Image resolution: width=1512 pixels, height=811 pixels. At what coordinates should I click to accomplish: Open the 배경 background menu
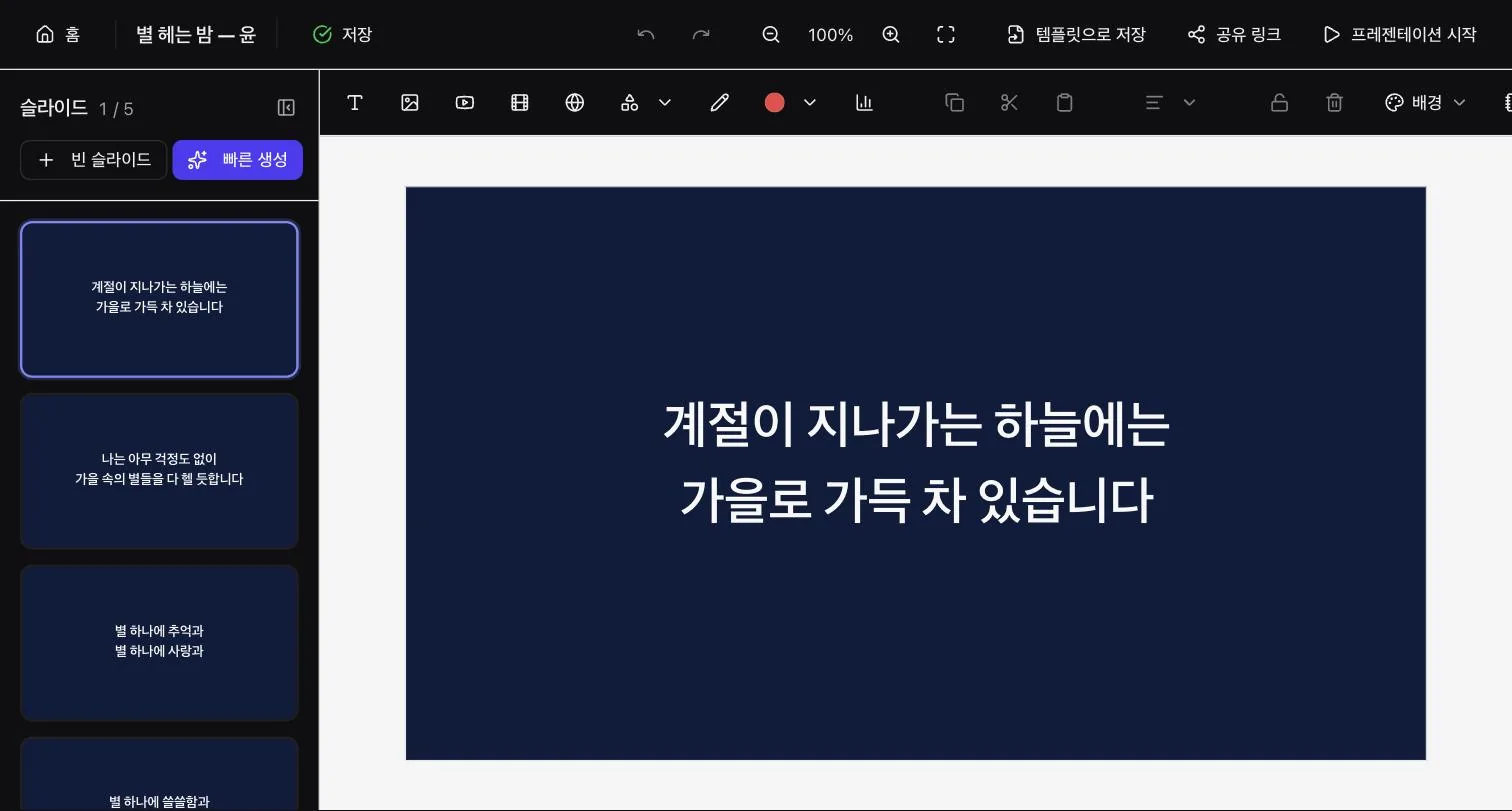click(1425, 102)
